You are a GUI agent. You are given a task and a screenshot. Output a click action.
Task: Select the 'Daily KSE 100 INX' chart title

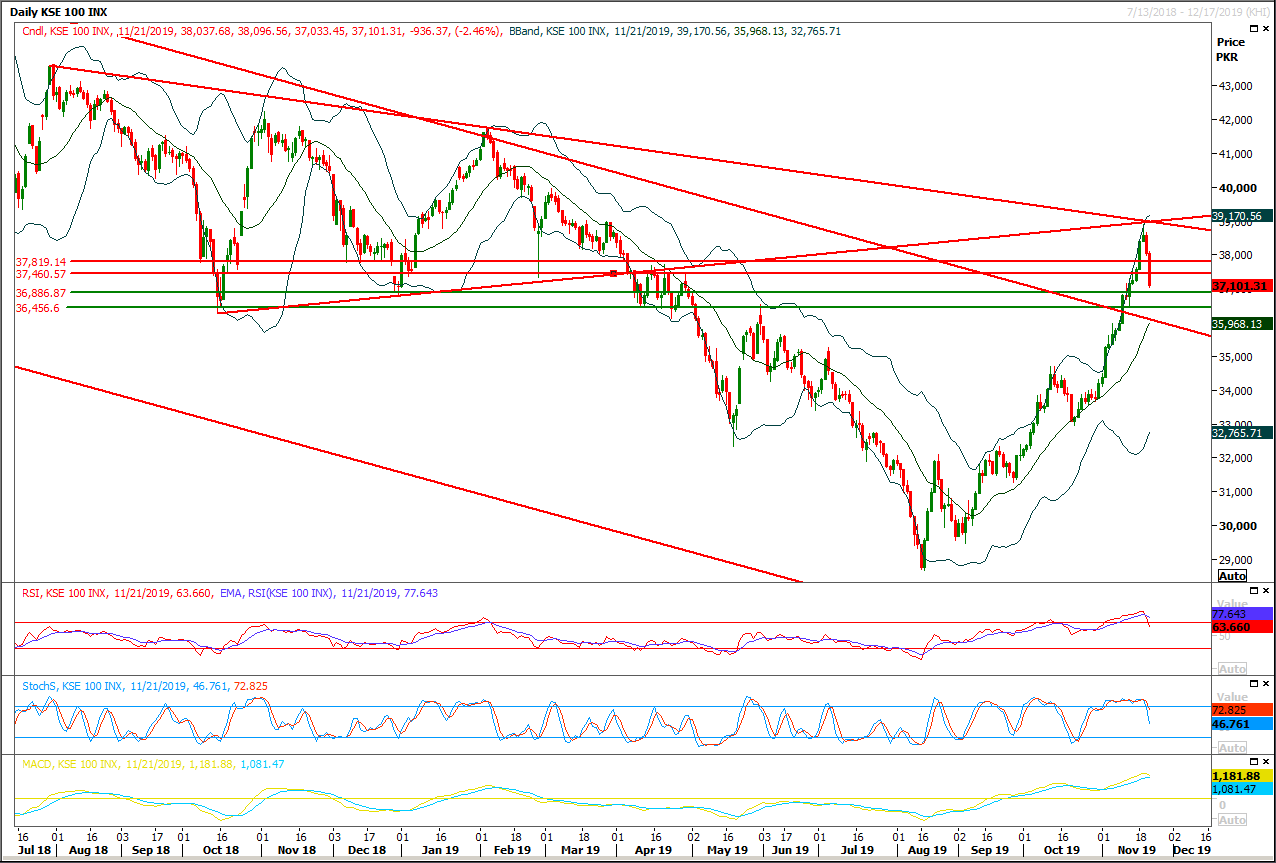pyautogui.click(x=58, y=12)
